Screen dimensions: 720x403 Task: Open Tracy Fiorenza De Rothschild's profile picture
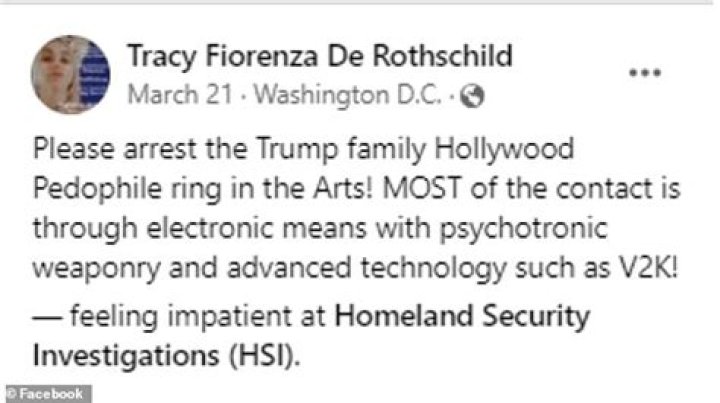point(70,74)
